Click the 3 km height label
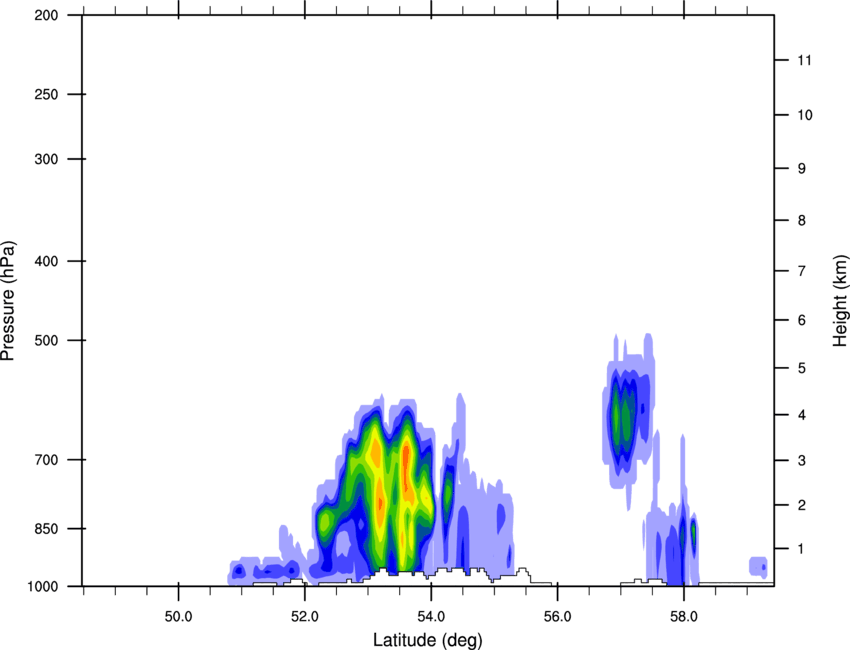Image resolution: width=850 pixels, height=650 pixels. tap(802, 460)
